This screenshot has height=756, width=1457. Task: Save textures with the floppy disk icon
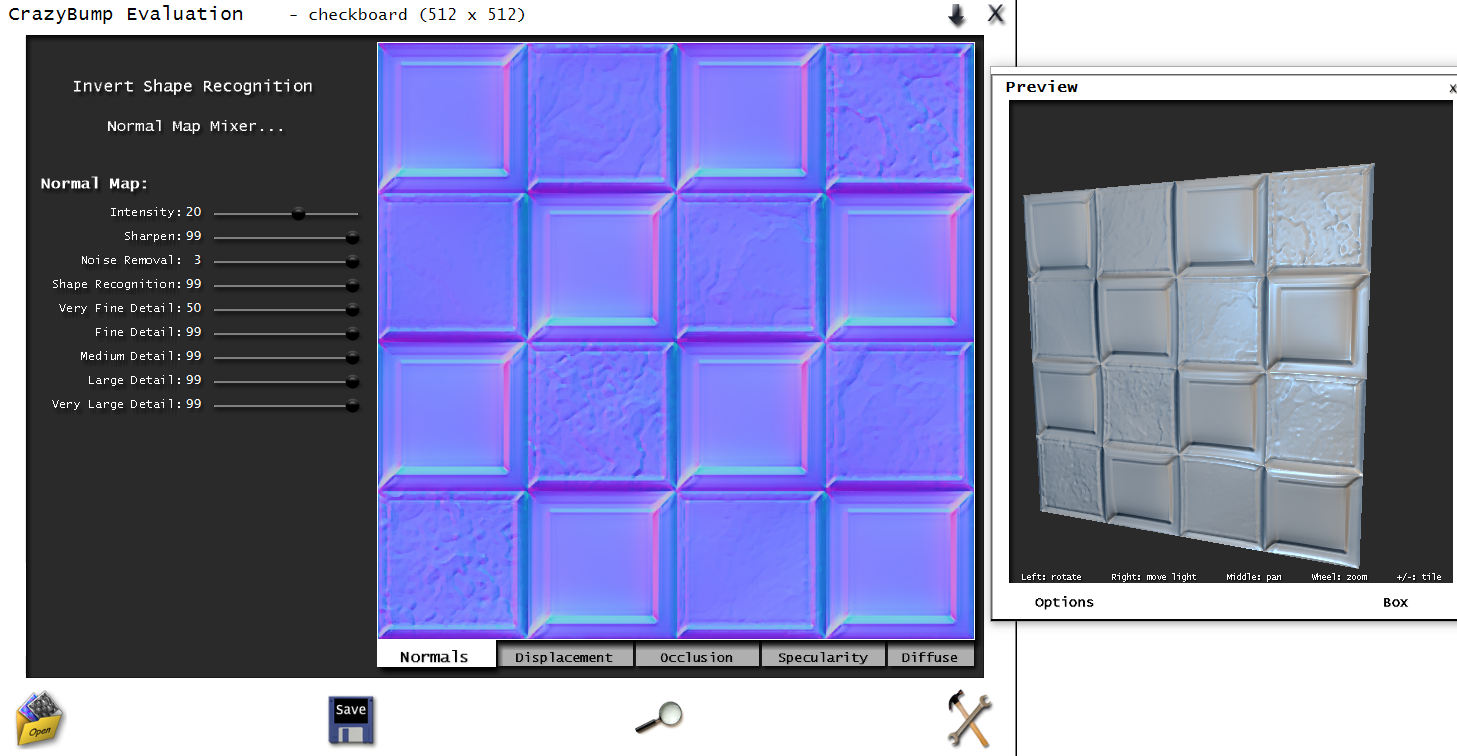point(351,720)
